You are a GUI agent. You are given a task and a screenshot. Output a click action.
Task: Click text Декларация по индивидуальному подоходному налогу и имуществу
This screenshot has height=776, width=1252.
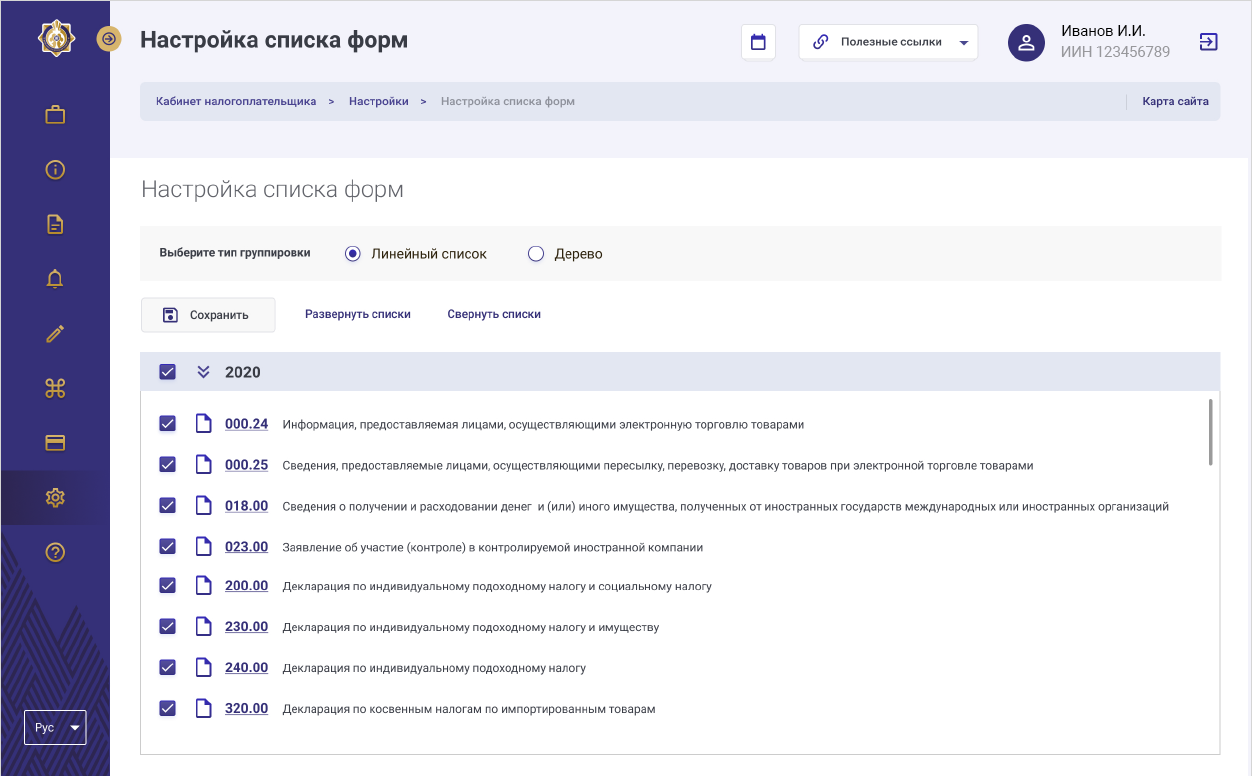(471, 627)
